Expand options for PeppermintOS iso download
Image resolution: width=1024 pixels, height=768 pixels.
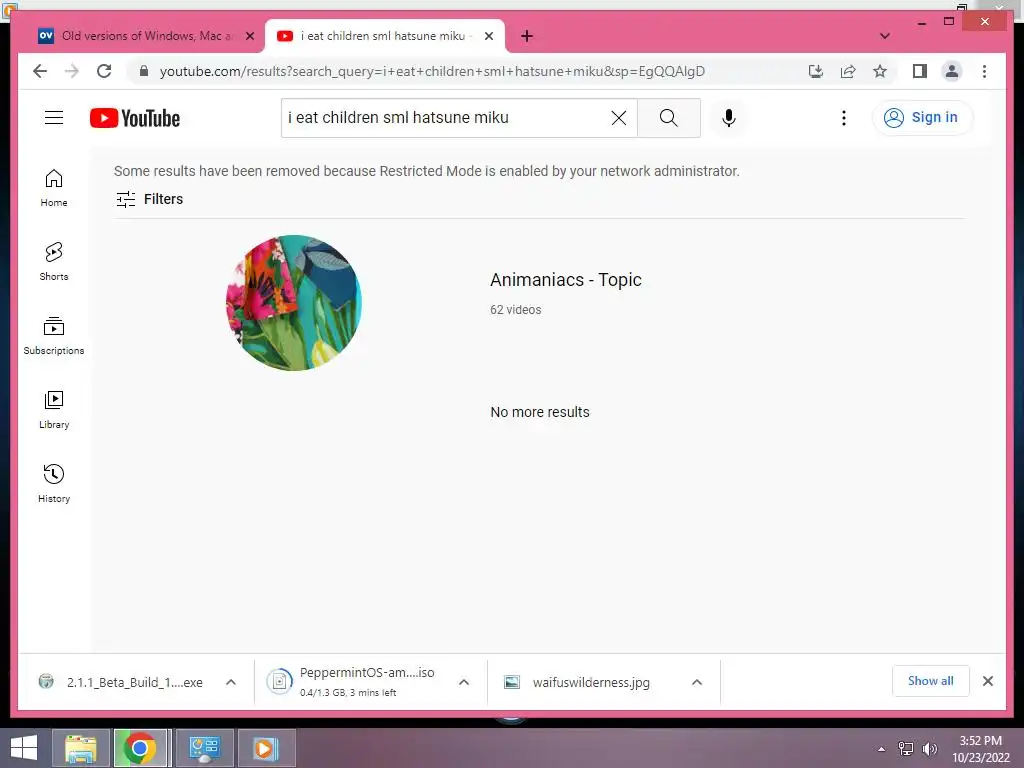pyautogui.click(x=464, y=682)
